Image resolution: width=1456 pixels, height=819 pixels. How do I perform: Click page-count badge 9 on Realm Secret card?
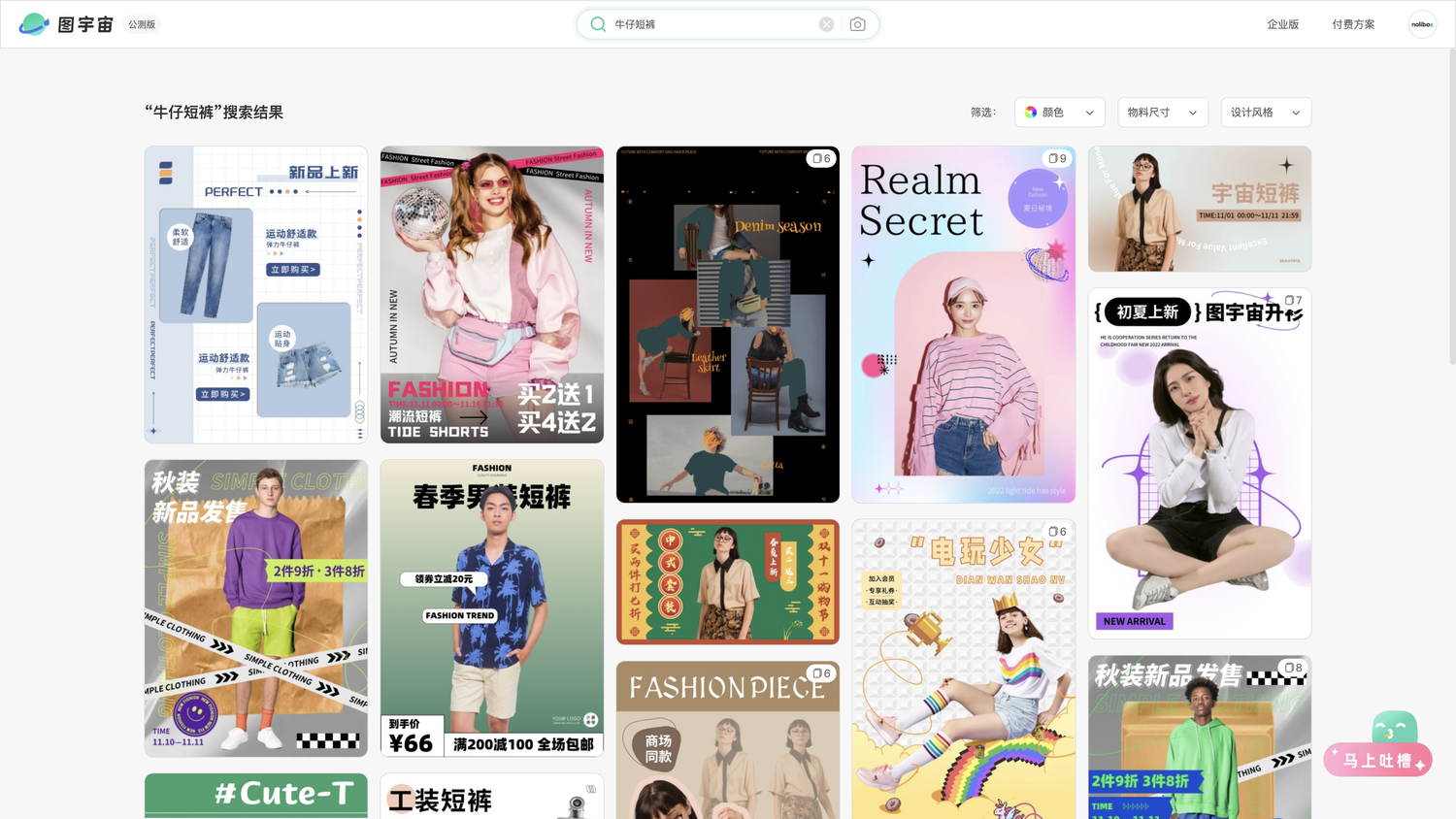(1057, 158)
